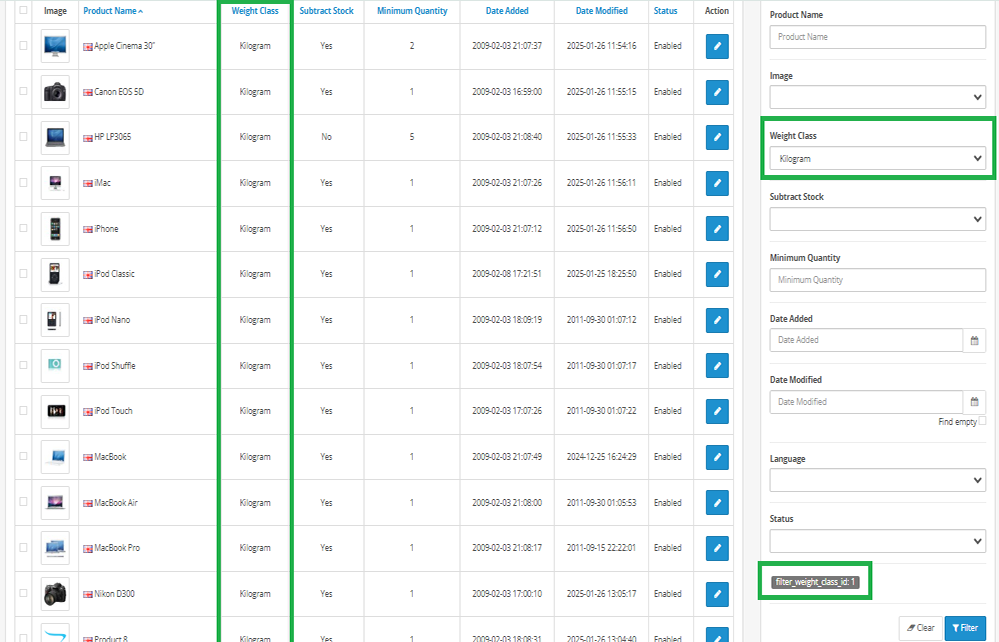Sort by Subtract Stock column
Image resolution: width=999 pixels, height=642 pixels.
point(326,11)
